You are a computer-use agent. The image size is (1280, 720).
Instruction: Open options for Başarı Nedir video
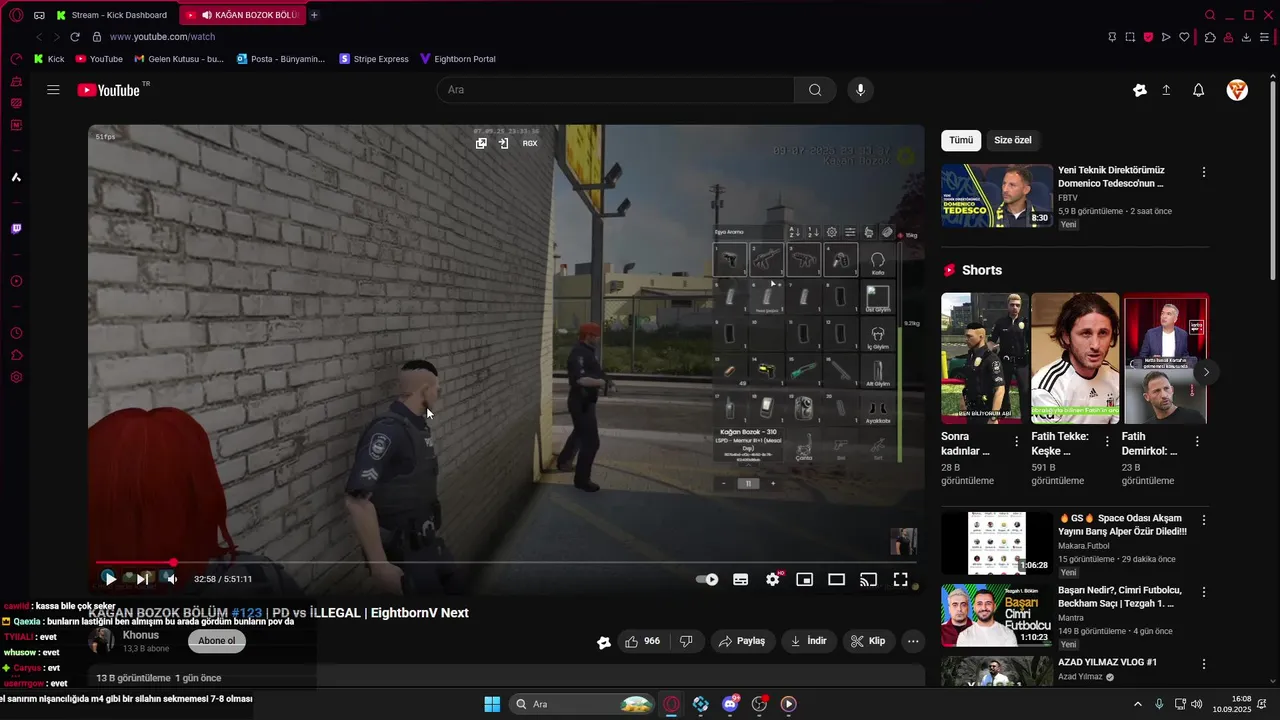(1204, 592)
